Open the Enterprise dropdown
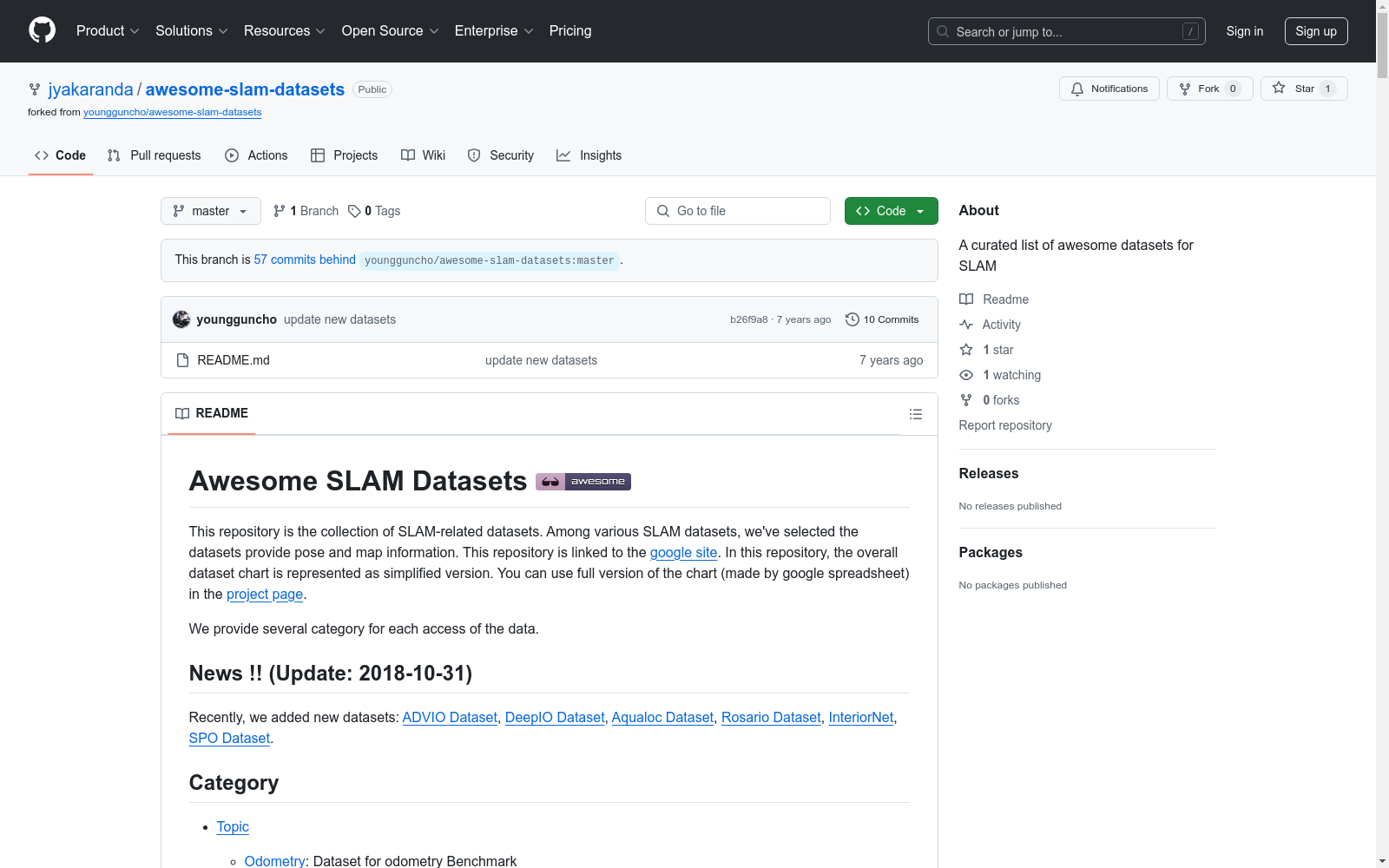Screen dimensions: 1389x868 click(x=494, y=31)
